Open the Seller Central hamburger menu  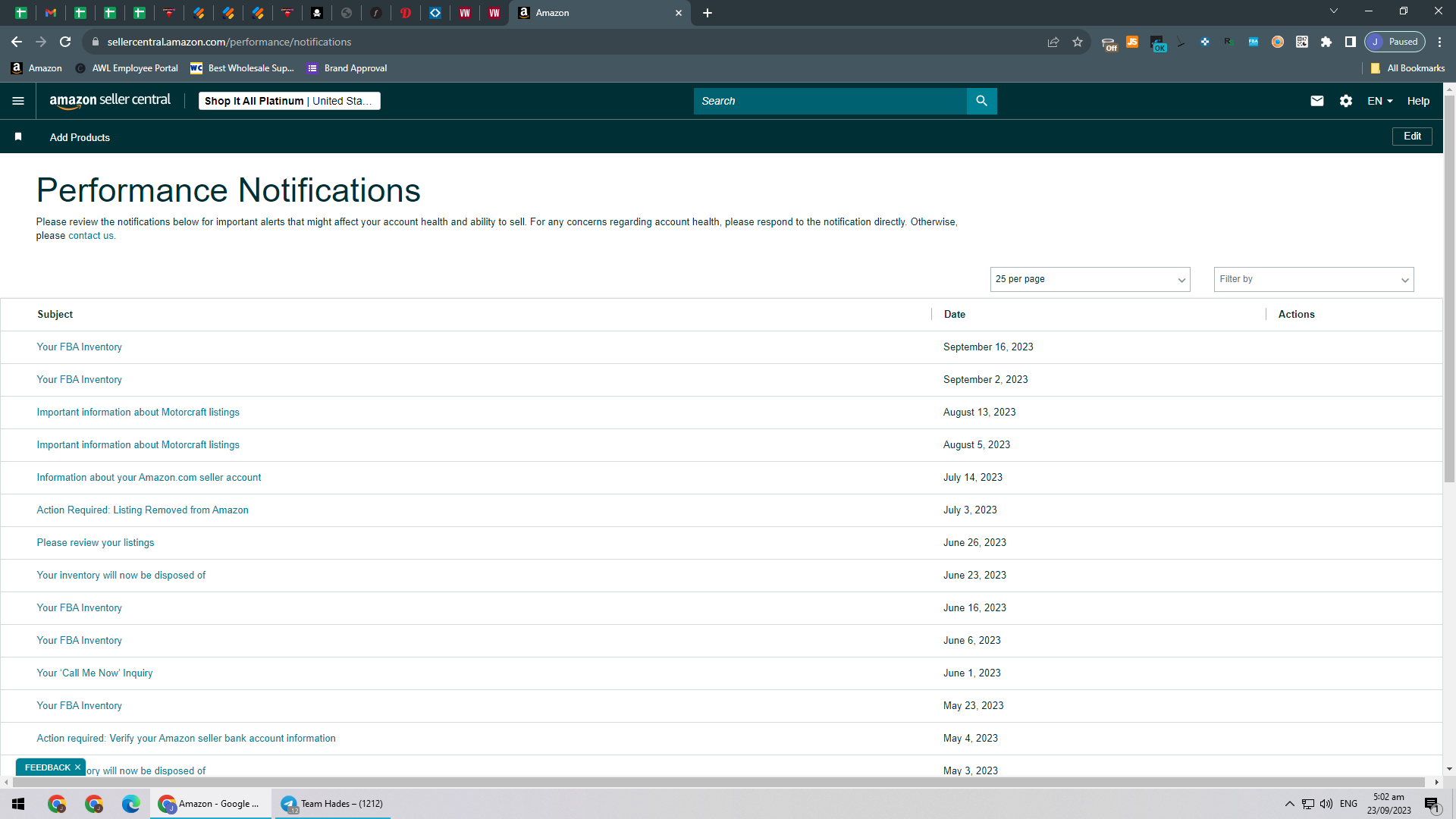point(18,101)
